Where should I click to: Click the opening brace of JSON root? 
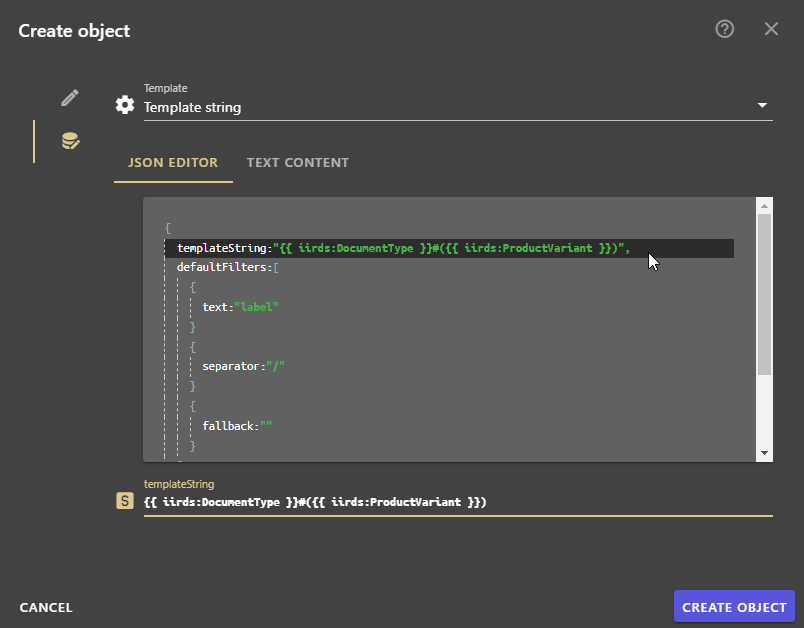(168, 228)
